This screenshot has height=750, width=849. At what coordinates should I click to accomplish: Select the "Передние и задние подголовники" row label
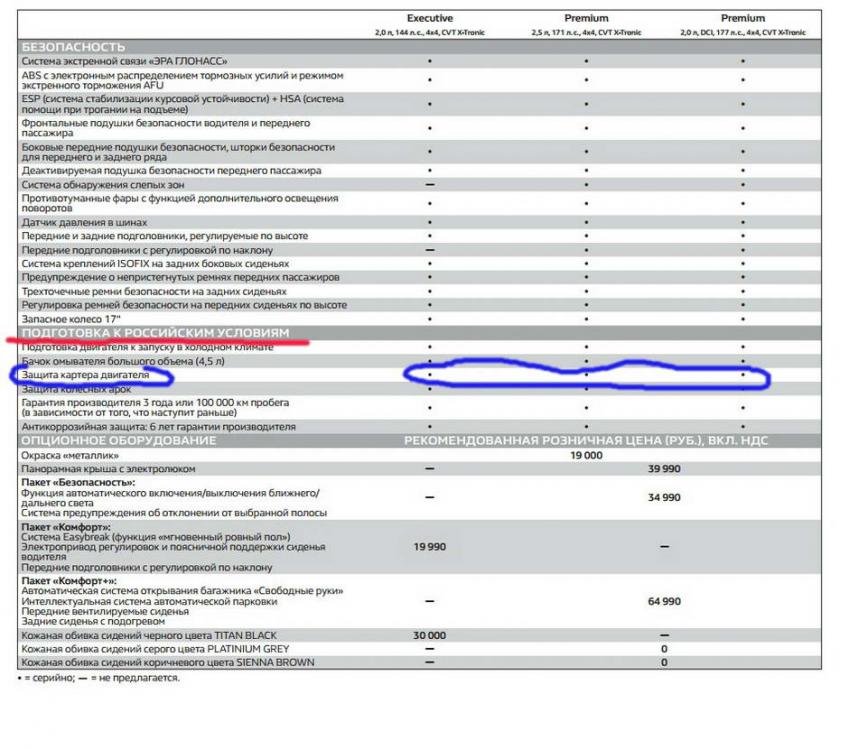pyautogui.click(x=165, y=236)
